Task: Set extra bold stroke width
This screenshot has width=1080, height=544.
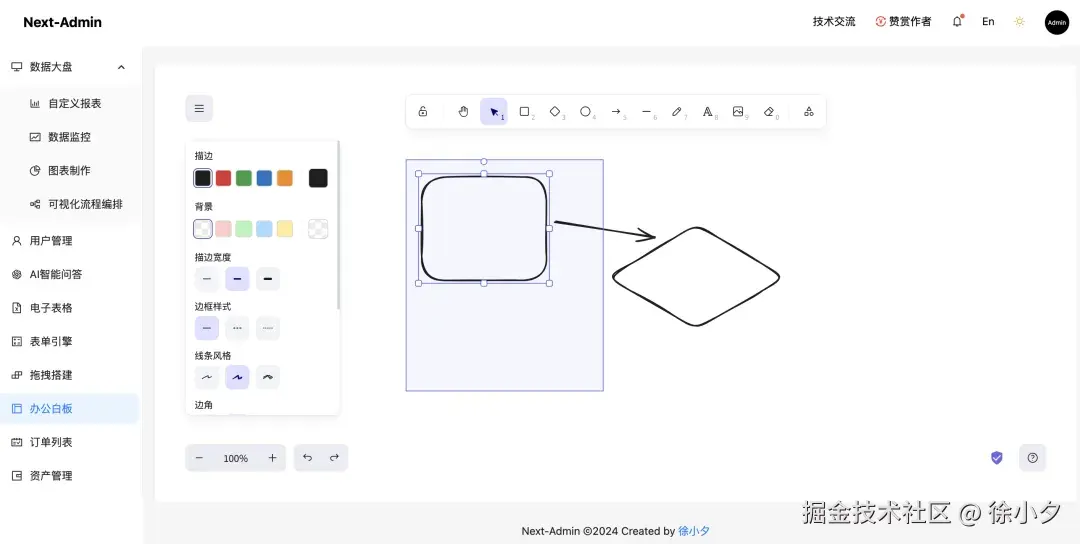Action: click(268, 279)
